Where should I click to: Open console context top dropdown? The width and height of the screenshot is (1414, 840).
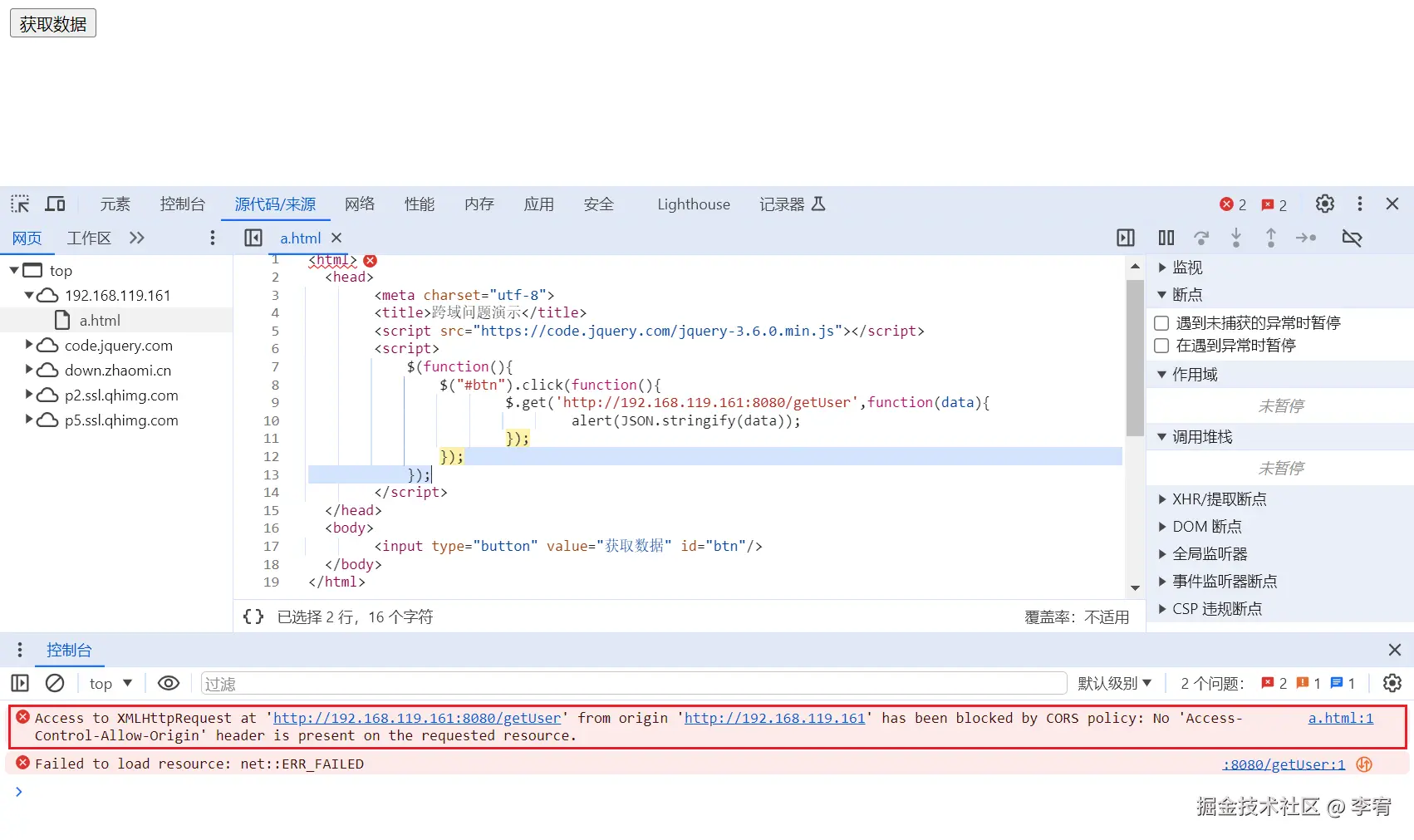click(110, 683)
